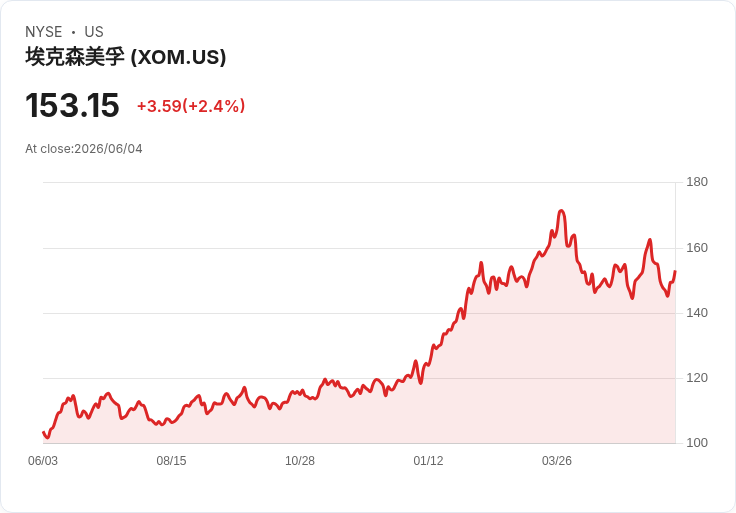Click the 06/03 date axis label
The image size is (736, 513).
coord(43,461)
